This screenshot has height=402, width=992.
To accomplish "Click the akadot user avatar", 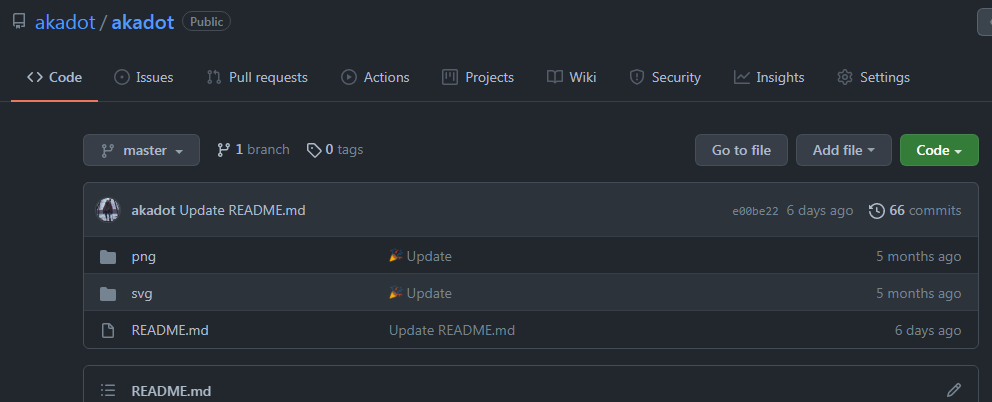I will 108,210.
